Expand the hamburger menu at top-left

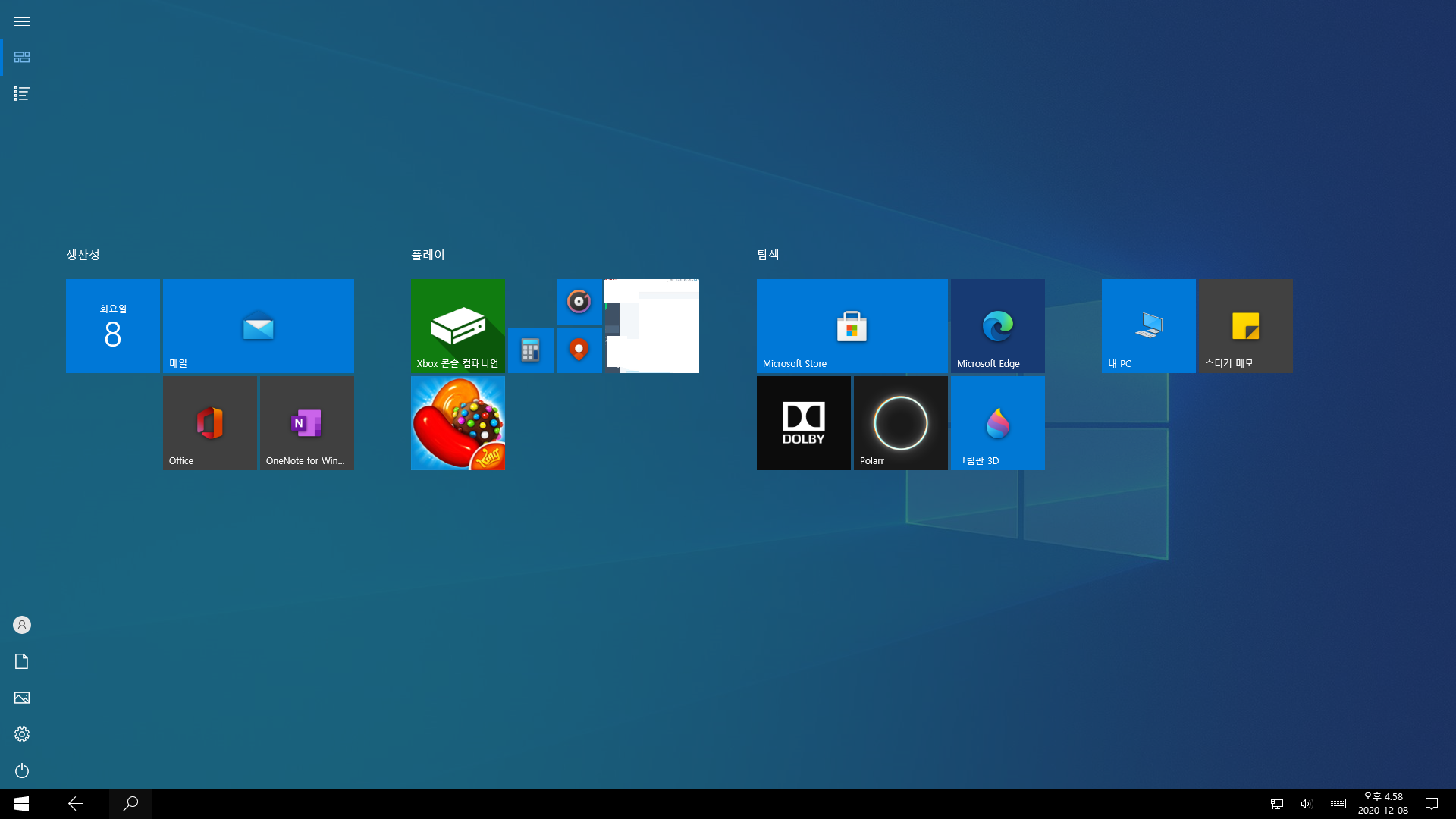22,21
